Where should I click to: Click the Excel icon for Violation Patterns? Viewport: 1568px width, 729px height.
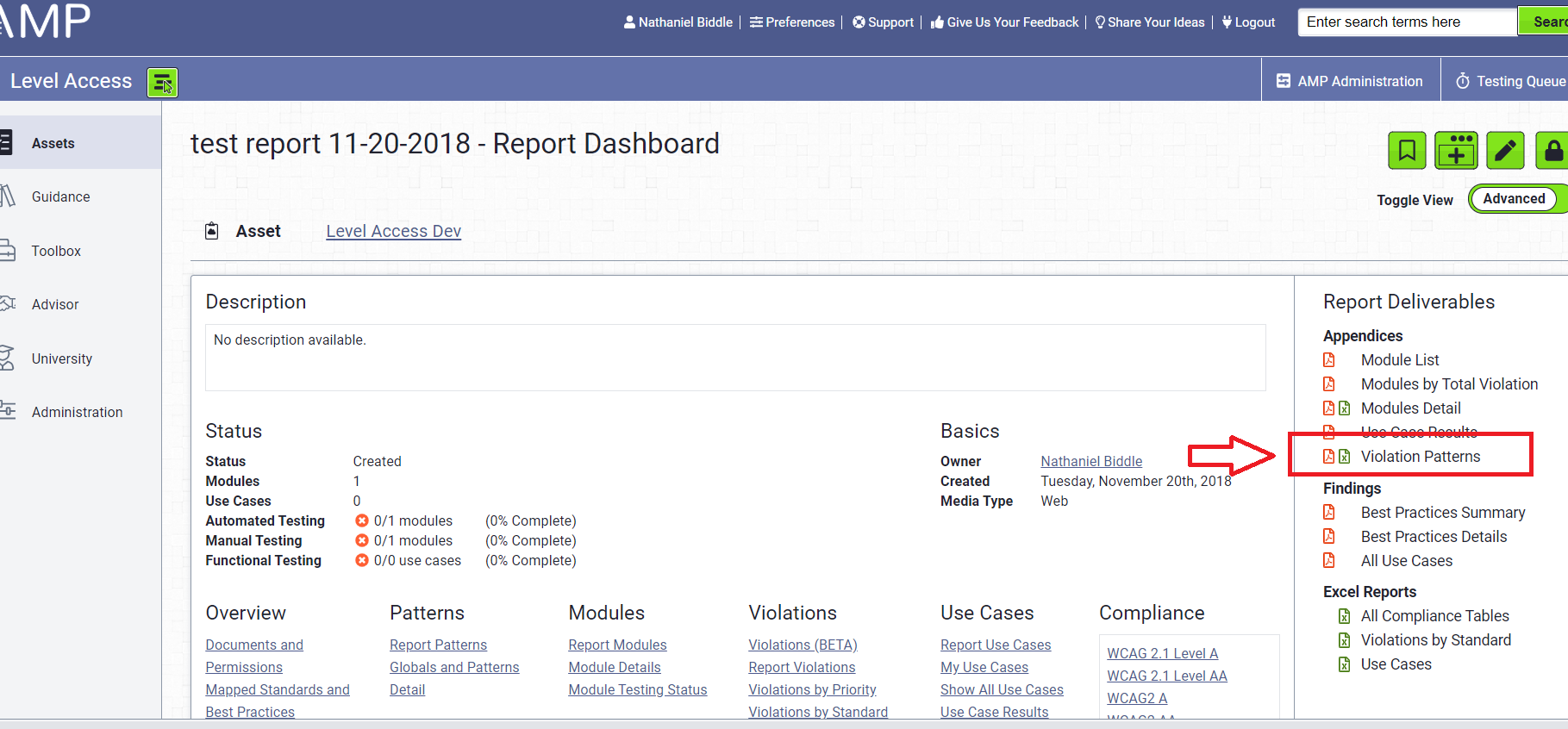(x=1344, y=457)
